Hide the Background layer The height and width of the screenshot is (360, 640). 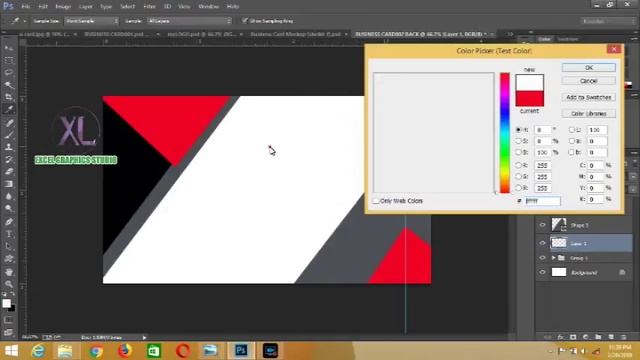(x=542, y=272)
